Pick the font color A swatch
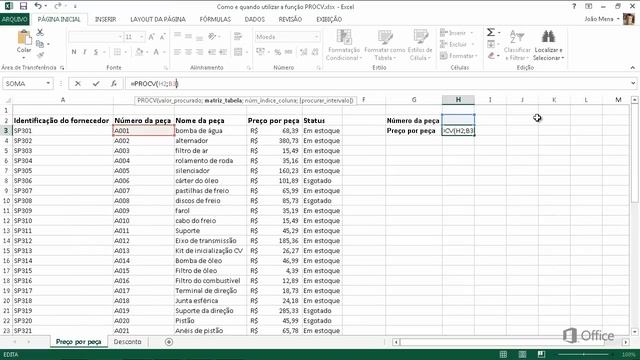The width and height of the screenshot is (640, 360). coord(156,52)
